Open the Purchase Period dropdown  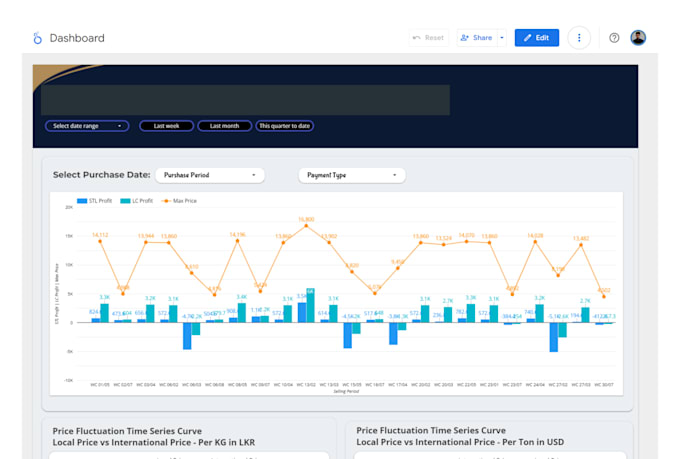coord(210,175)
